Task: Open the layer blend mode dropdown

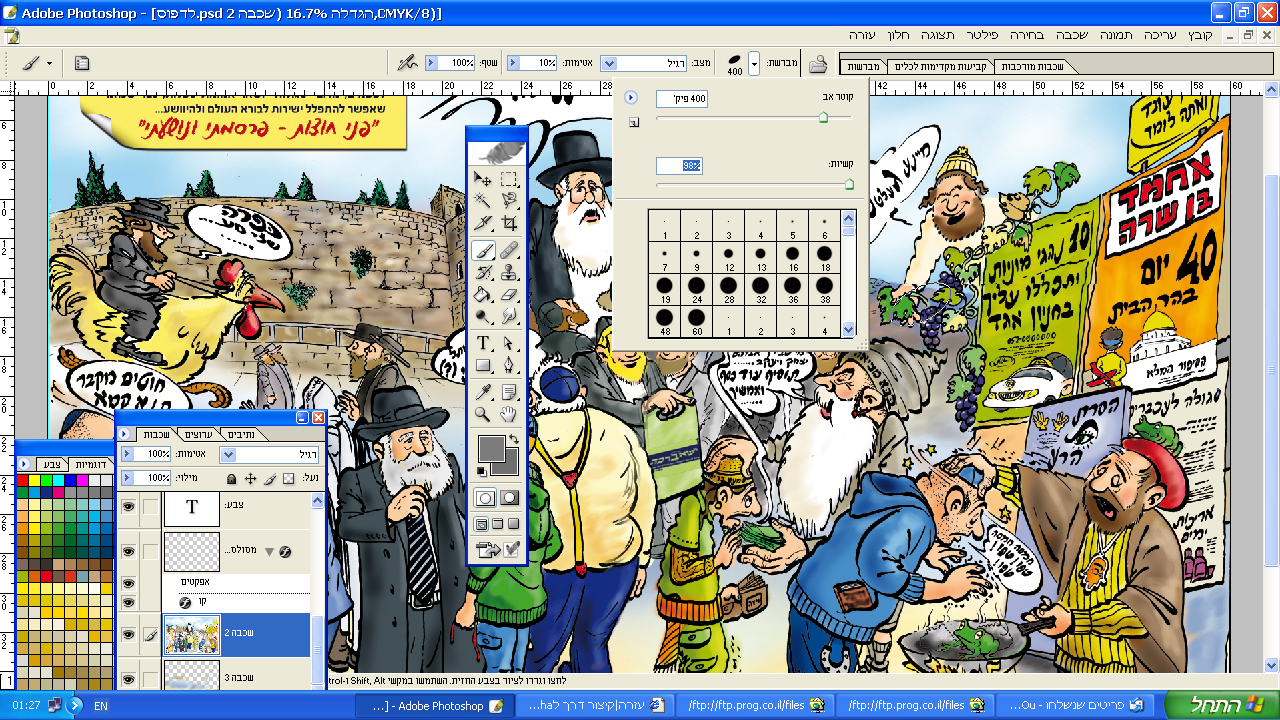Action: (x=228, y=454)
